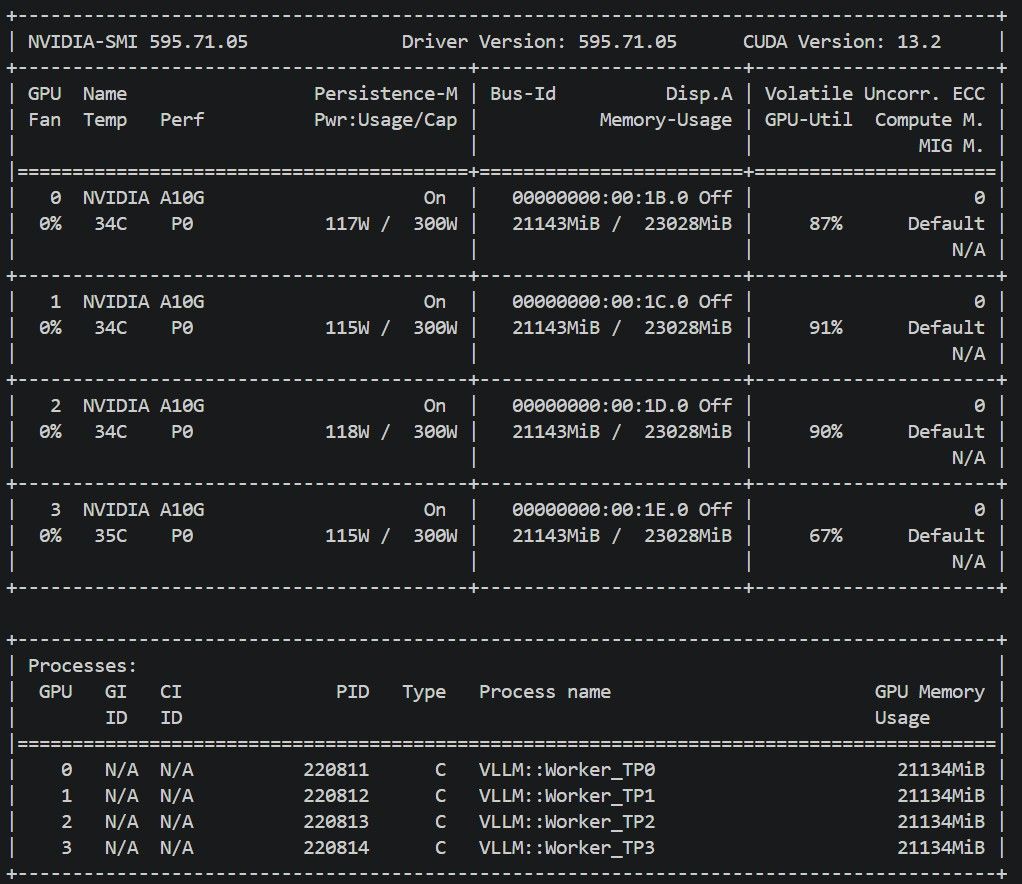Click the MIG M. header text
Image resolution: width=1022 pixels, height=884 pixels.
[952, 146]
